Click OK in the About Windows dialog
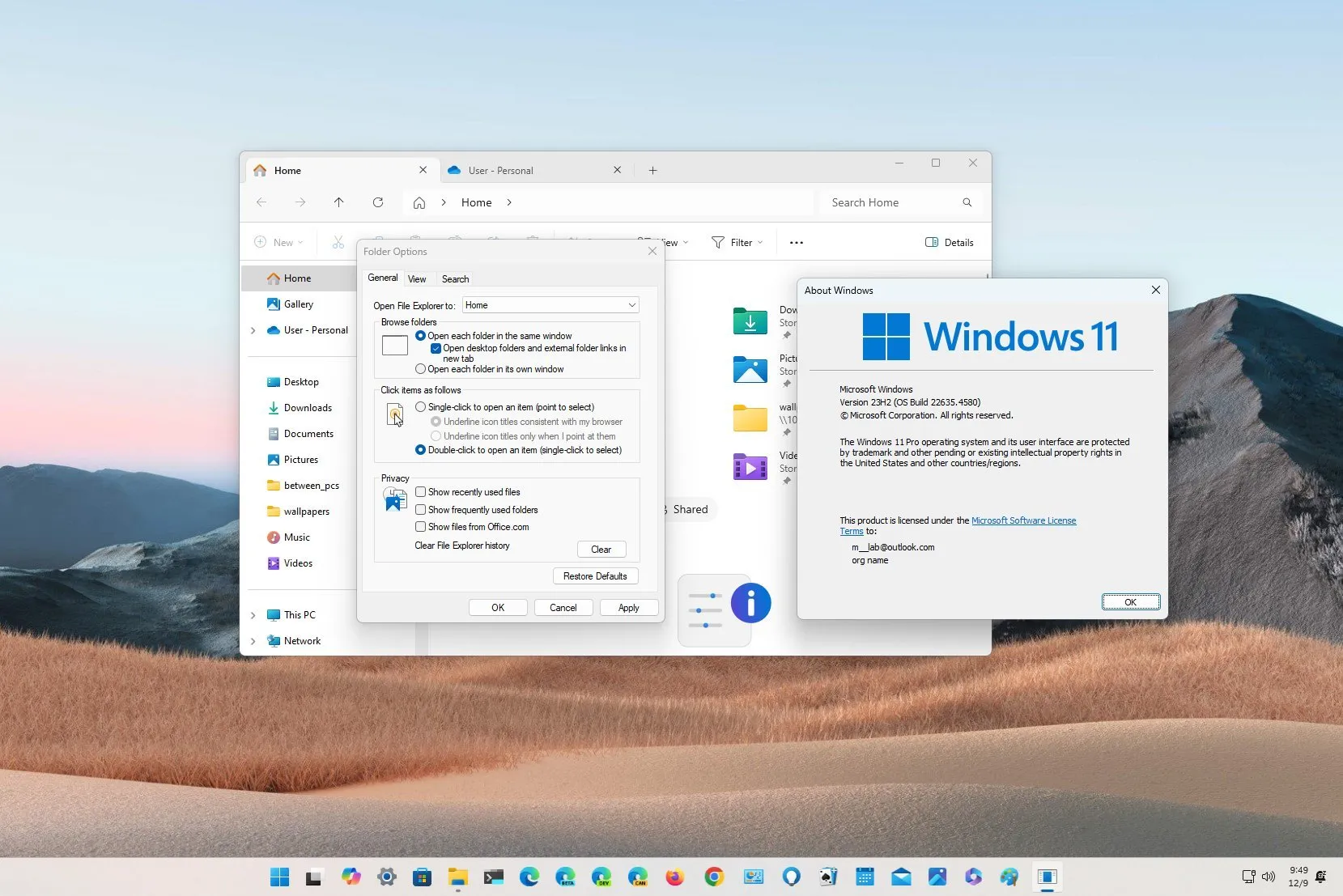This screenshot has width=1343, height=896. tap(1130, 602)
